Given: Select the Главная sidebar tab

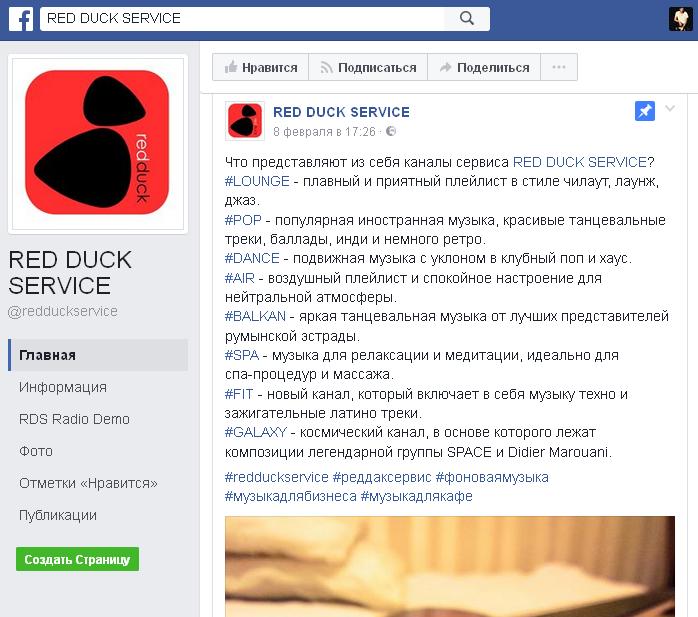Looking at the screenshot, I should [98, 355].
